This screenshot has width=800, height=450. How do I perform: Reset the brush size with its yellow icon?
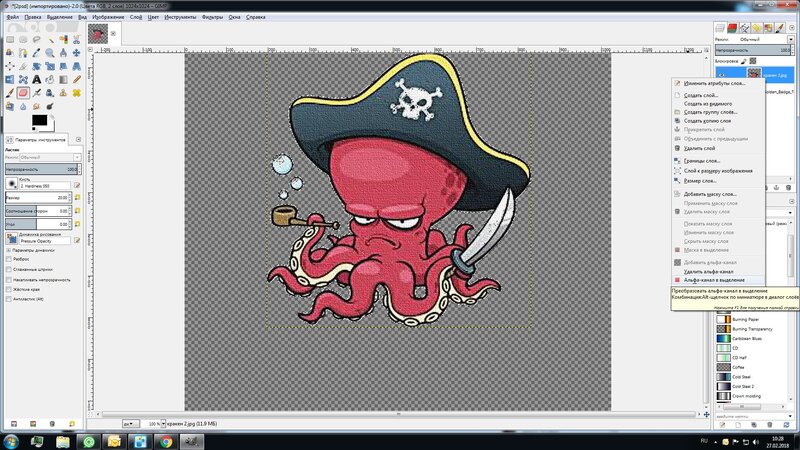pyautogui.click(x=77, y=197)
